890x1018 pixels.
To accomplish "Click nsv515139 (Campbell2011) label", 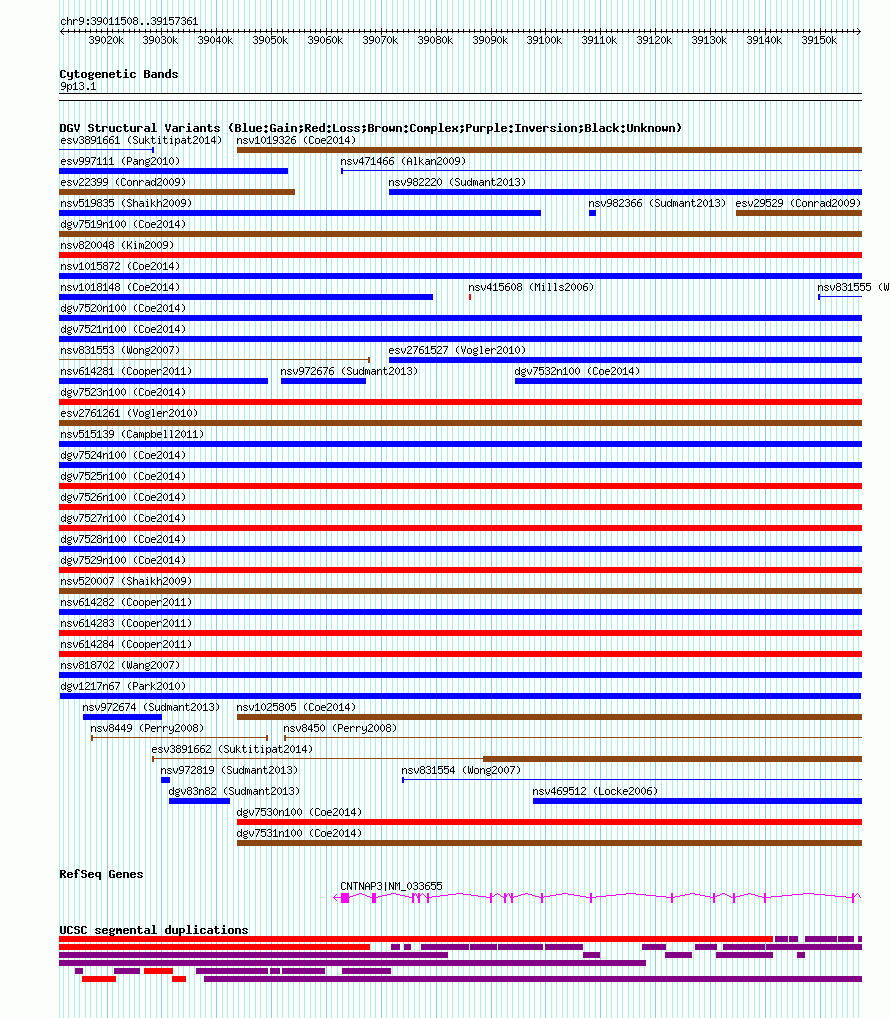I will coord(132,434).
